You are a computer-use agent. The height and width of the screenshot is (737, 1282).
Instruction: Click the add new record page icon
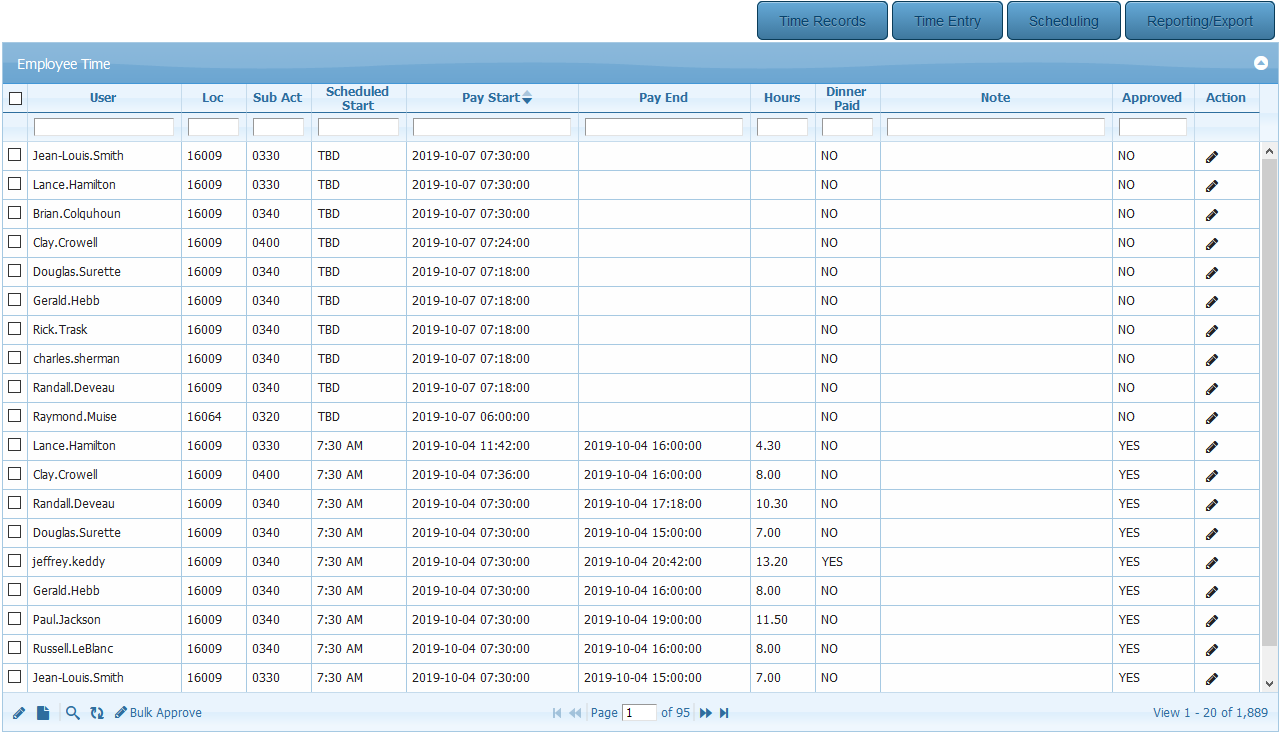tap(44, 713)
